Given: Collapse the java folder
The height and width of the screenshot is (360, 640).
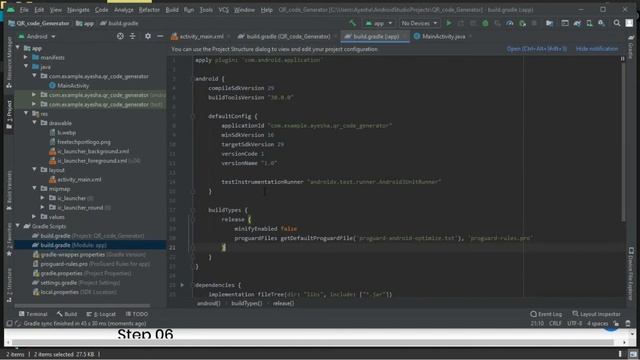Looking at the screenshot, I should tap(26, 67).
